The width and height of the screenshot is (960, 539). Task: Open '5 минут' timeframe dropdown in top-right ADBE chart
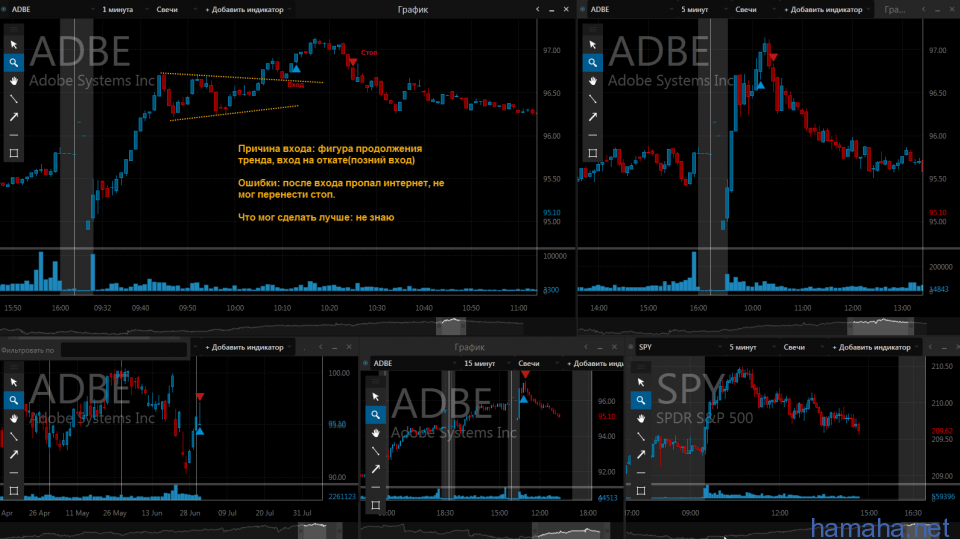pyautogui.click(x=701, y=9)
